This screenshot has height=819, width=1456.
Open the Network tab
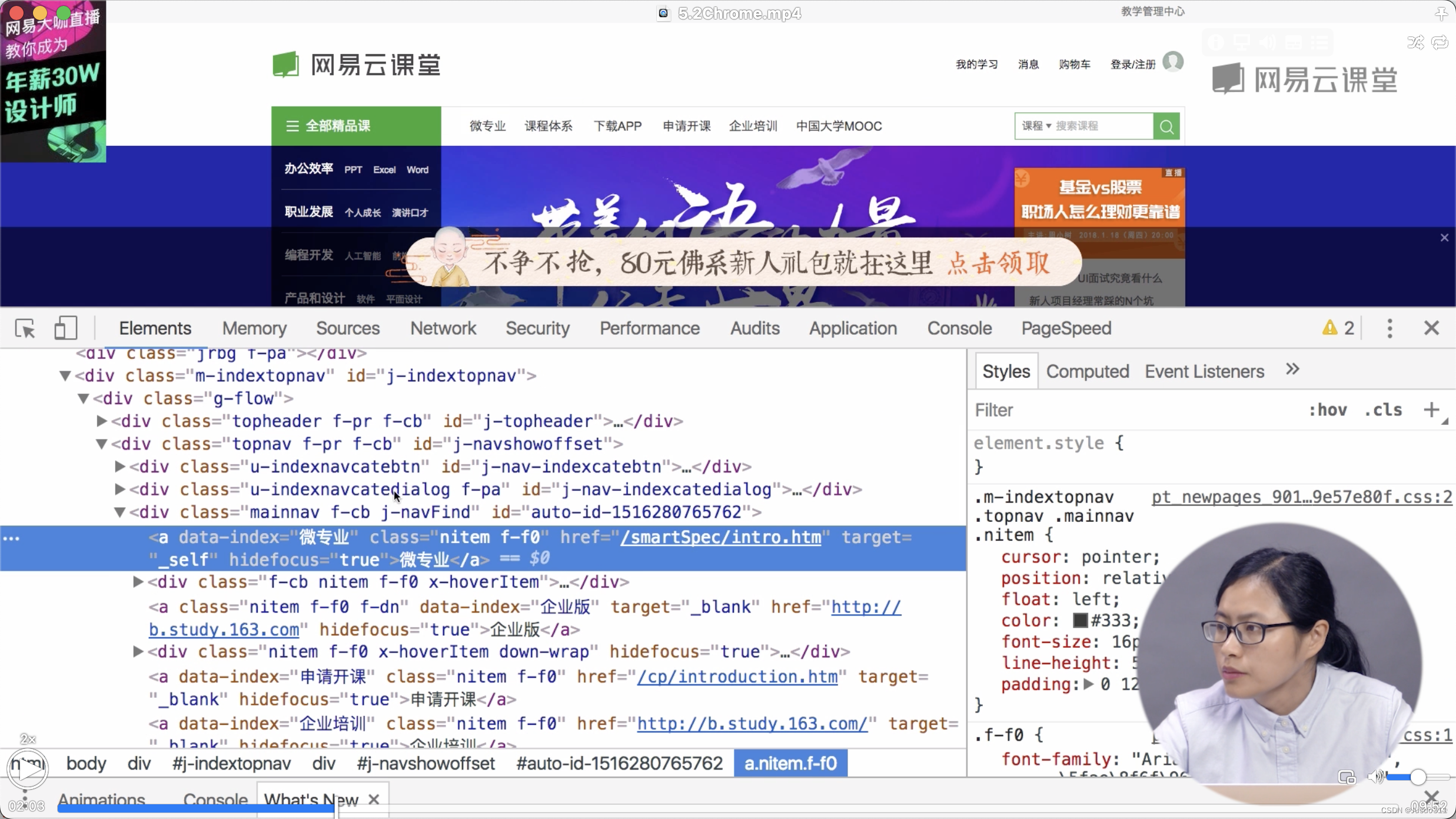[x=443, y=328]
